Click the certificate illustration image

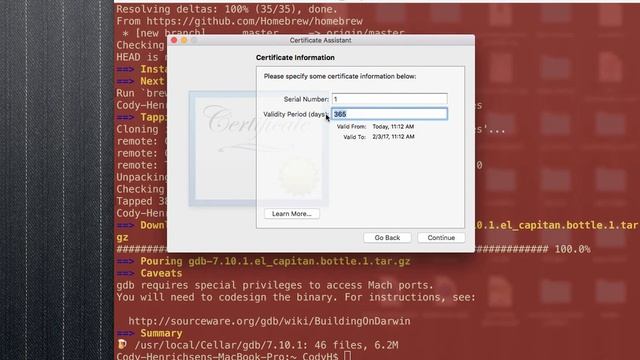(x=258, y=149)
